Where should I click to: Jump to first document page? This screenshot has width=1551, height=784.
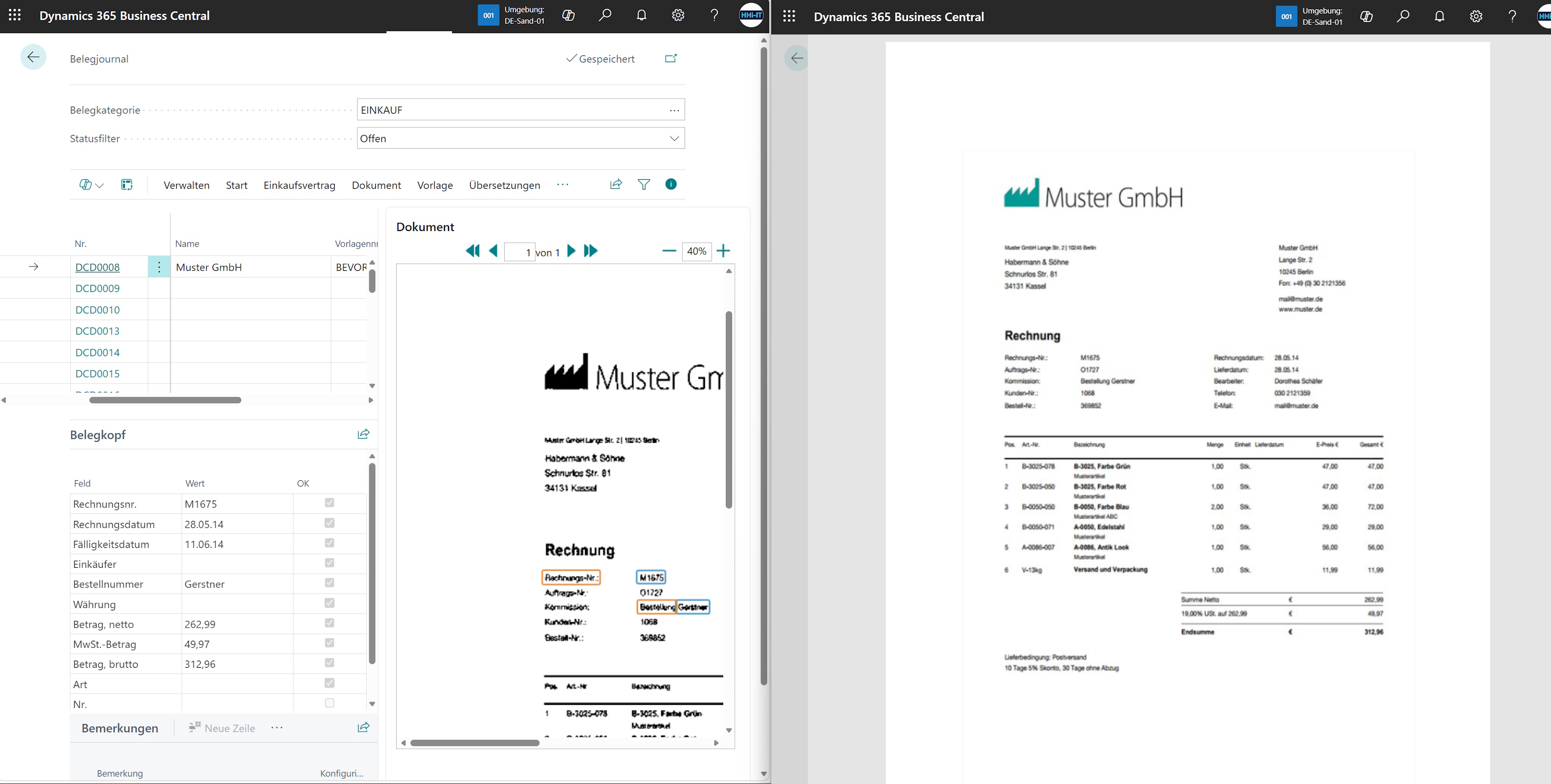[473, 251]
